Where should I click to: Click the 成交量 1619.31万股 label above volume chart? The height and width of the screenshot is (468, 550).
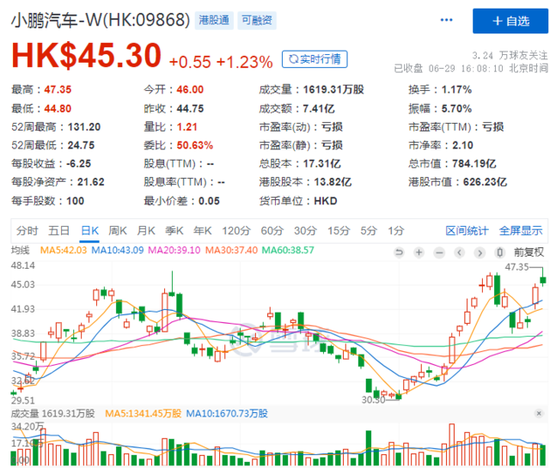[x=53, y=413]
